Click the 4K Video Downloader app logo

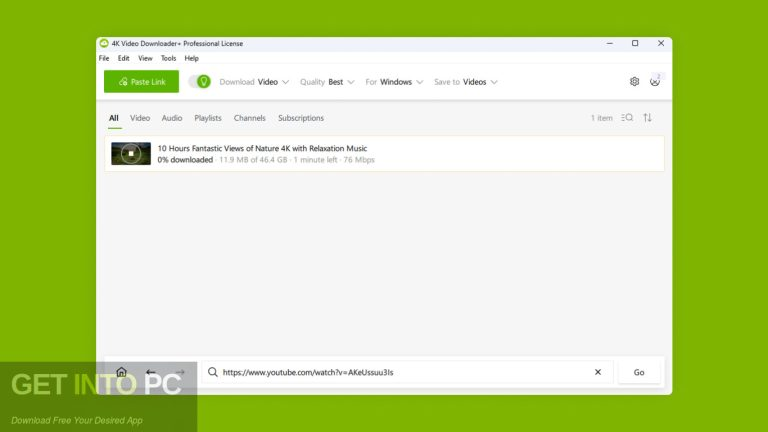click(x=104, y=44)
